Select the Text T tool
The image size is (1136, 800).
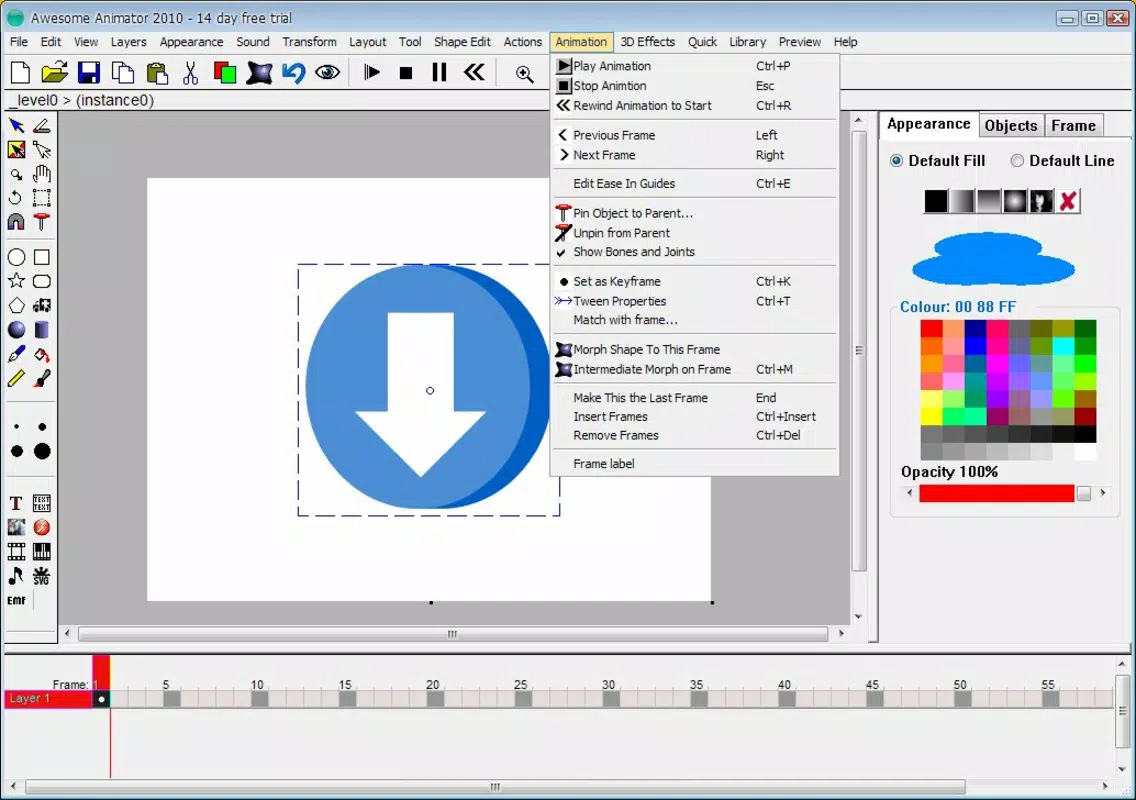[x=16, y=503]
